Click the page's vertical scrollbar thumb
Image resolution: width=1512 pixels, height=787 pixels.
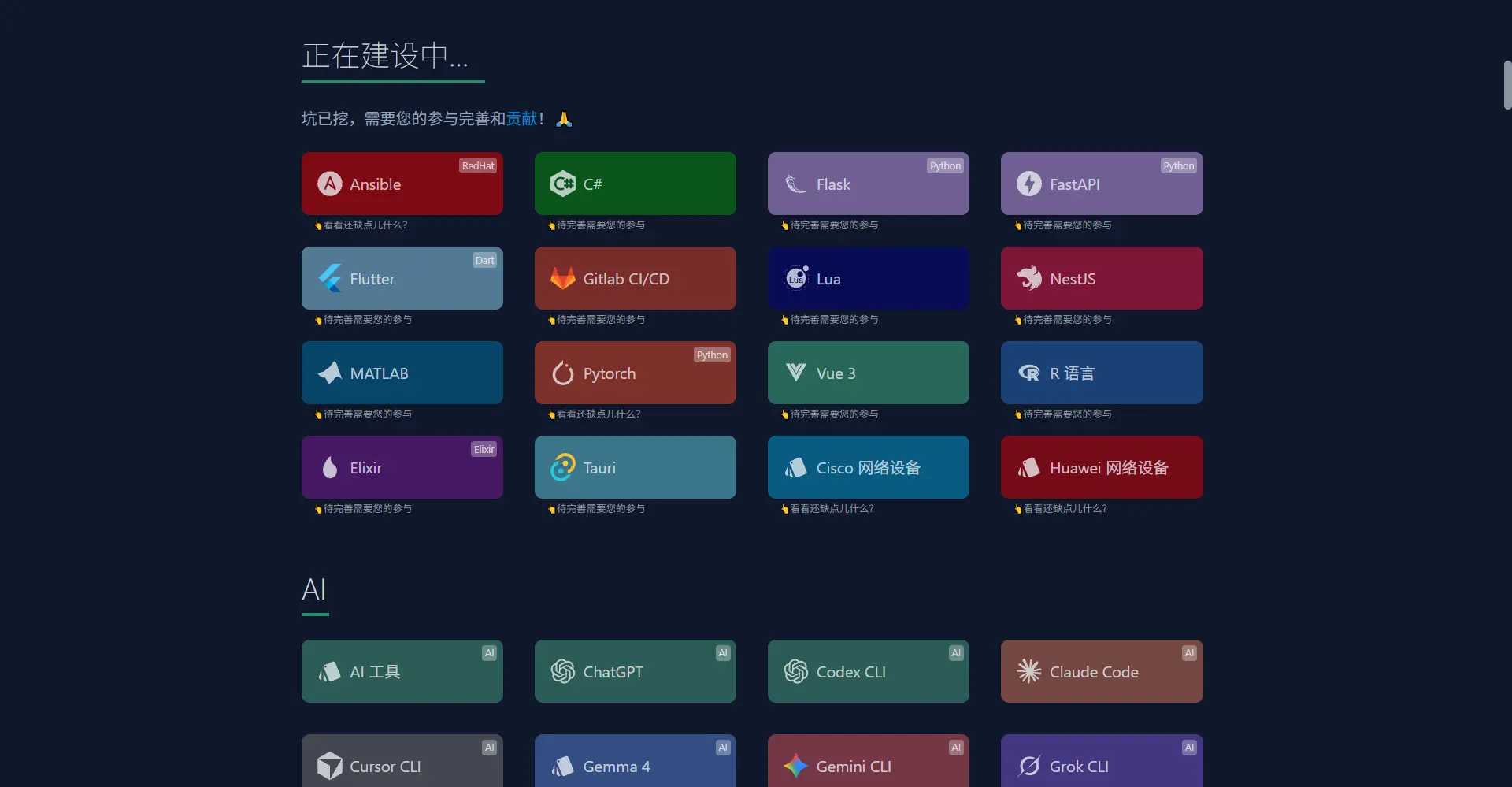[x=1507, y=85]
